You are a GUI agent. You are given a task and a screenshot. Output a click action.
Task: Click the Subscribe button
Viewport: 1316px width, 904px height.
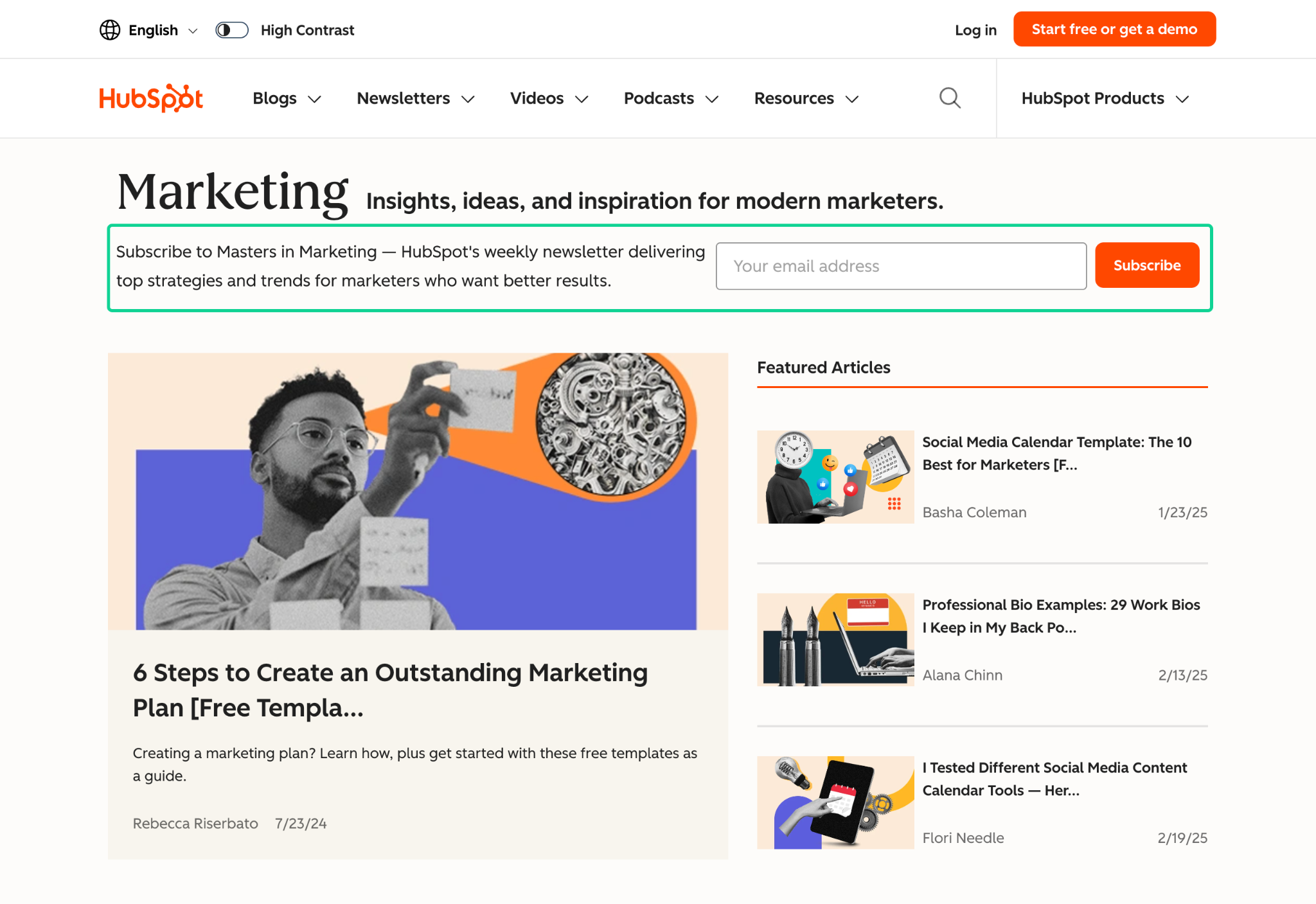click(x=1146, y=265)
